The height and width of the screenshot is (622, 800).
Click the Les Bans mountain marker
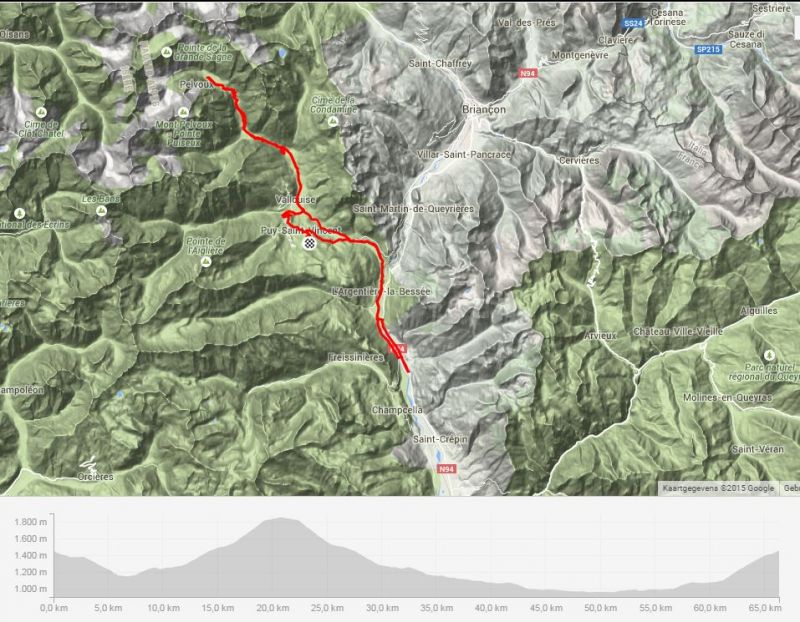pyautogui.click(x=101, y=210)
